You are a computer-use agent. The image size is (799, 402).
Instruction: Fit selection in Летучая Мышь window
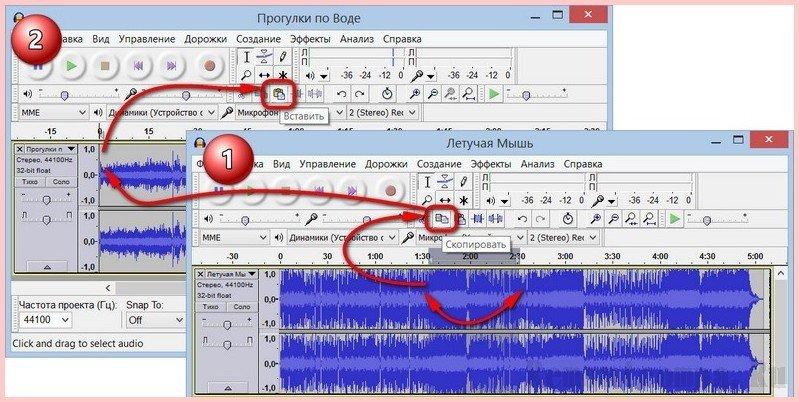[631, 219]
